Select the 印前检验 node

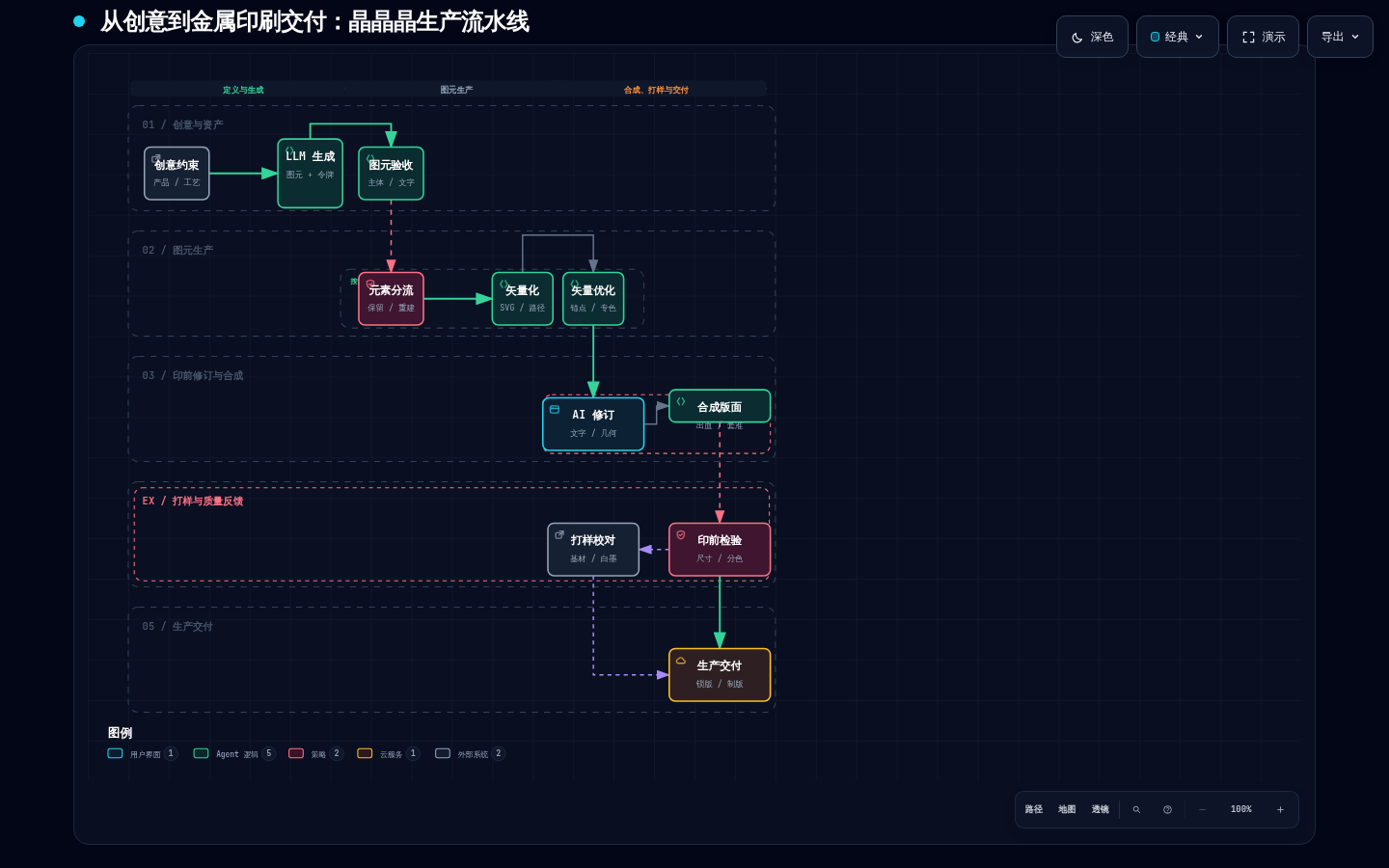tap(720, 550)
